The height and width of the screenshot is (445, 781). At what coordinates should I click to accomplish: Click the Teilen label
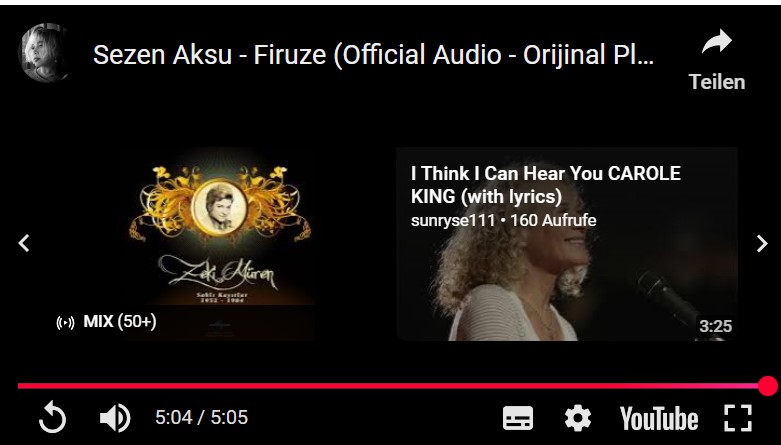[x=717, y=82]
